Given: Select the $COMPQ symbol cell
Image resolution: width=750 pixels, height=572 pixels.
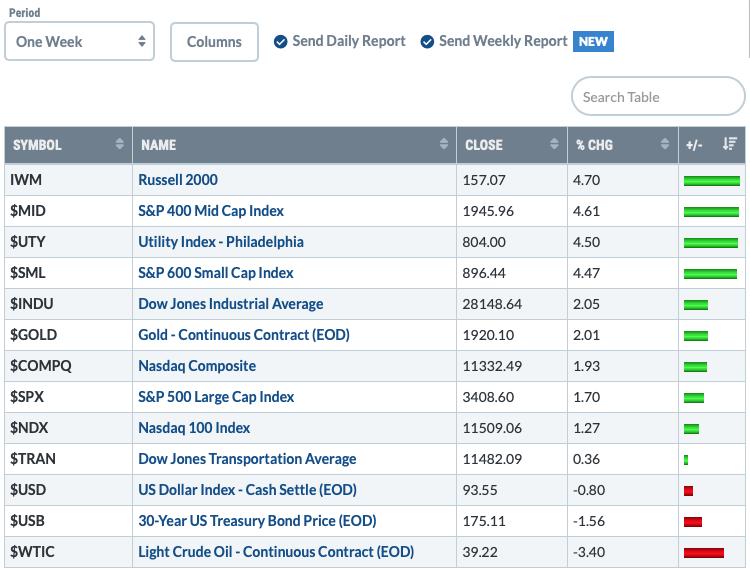Looking at the screenshot, I should [x=68, y=366].
